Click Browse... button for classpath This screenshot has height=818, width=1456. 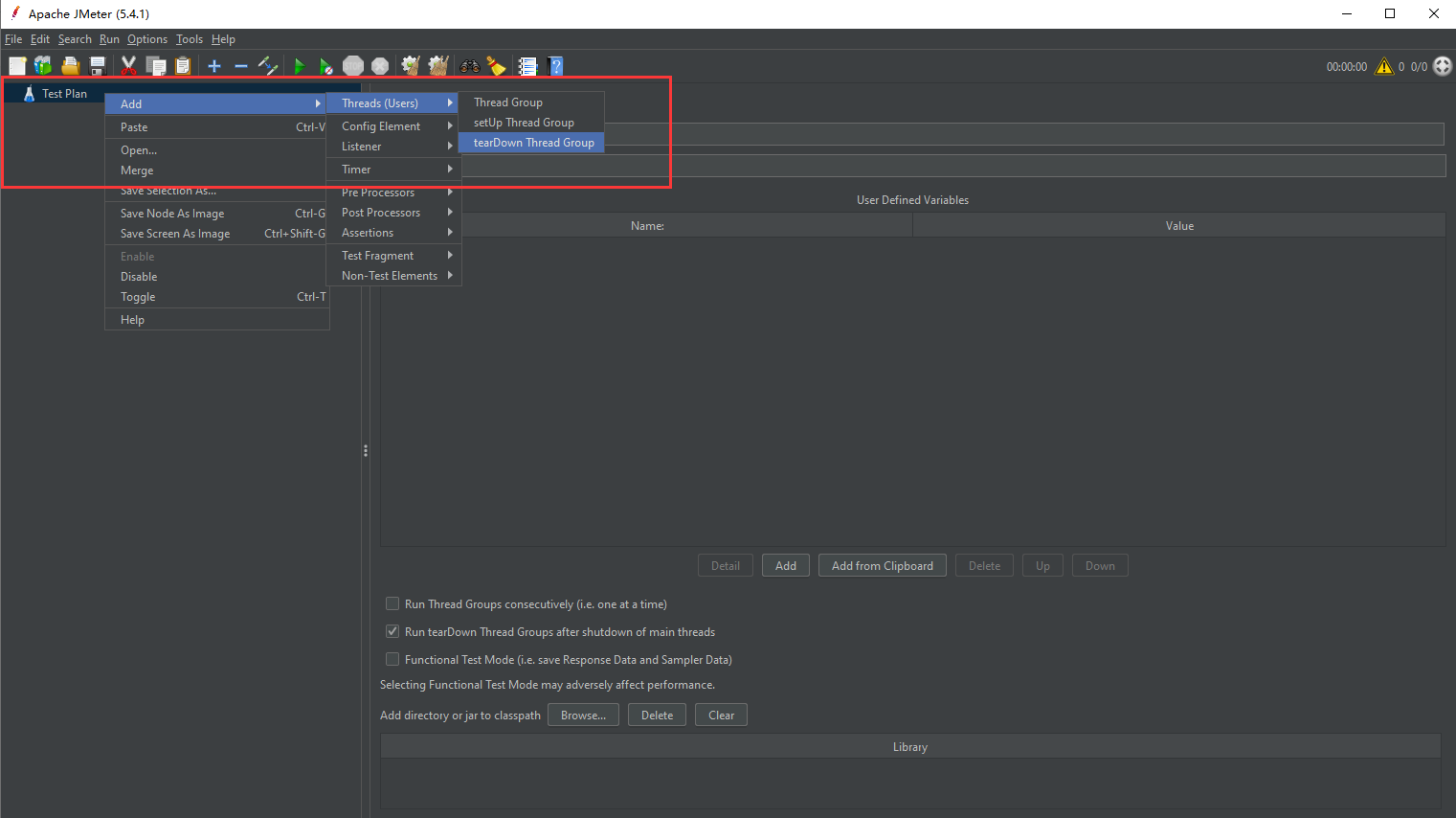[x=583, y=715]
